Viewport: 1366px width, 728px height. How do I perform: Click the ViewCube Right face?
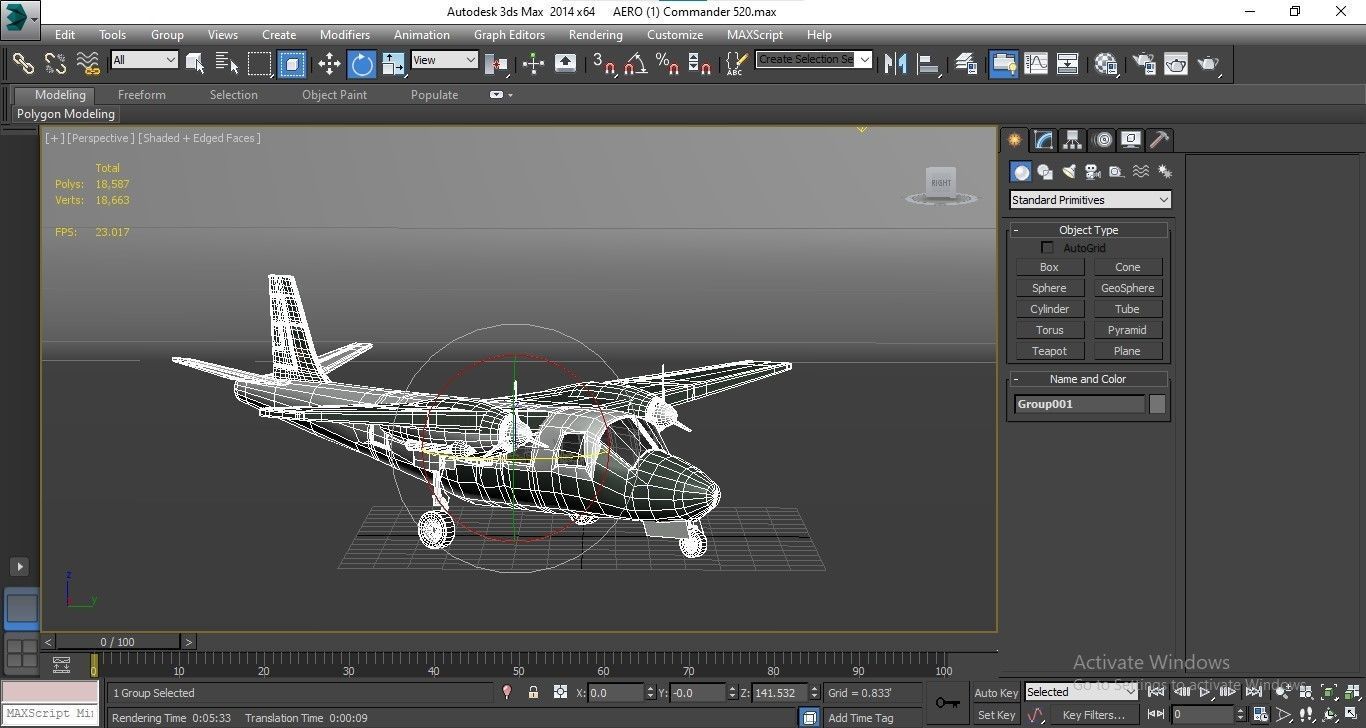click(x=941, y=183)
